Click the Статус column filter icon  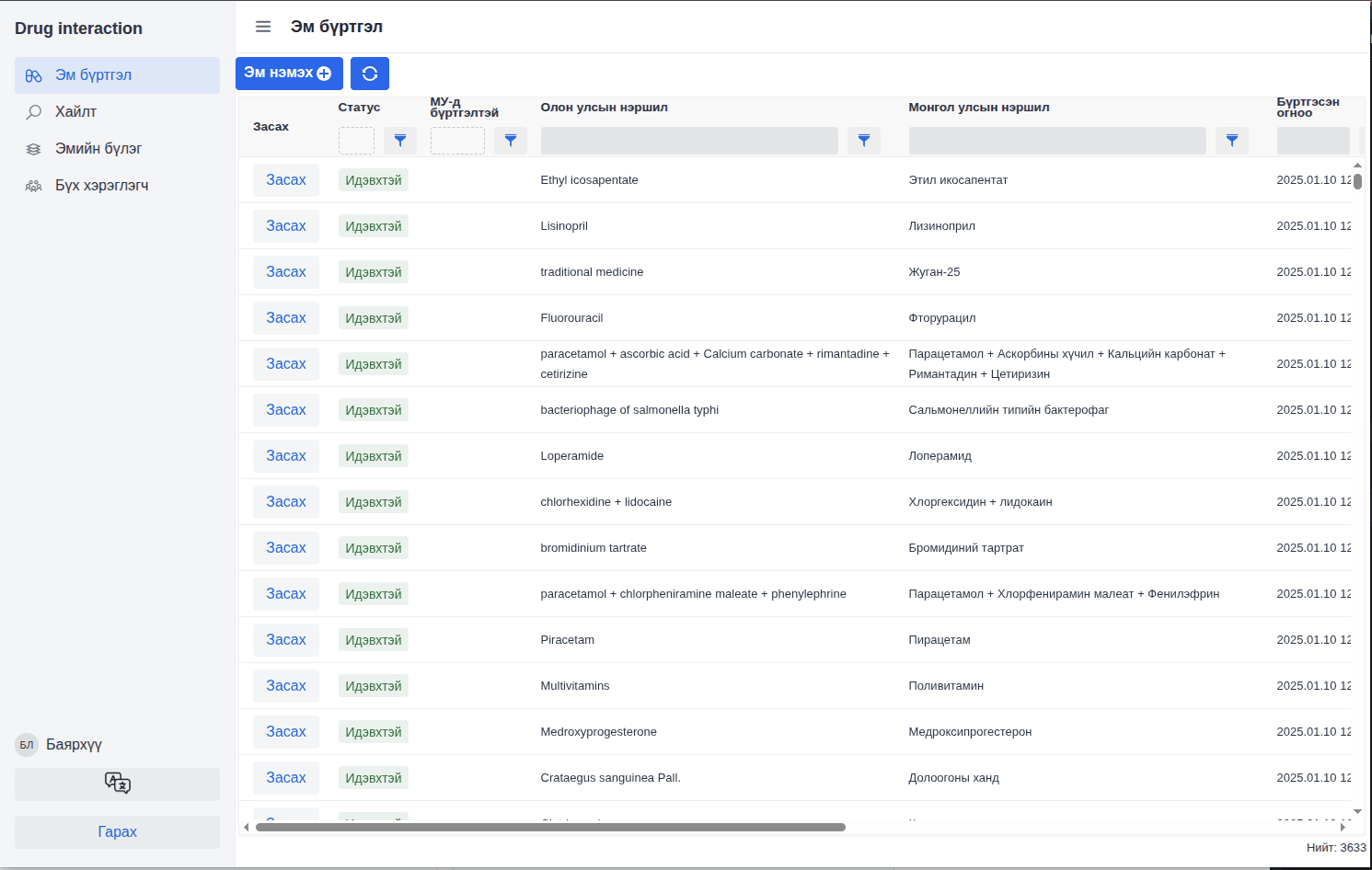coord(400,141)
